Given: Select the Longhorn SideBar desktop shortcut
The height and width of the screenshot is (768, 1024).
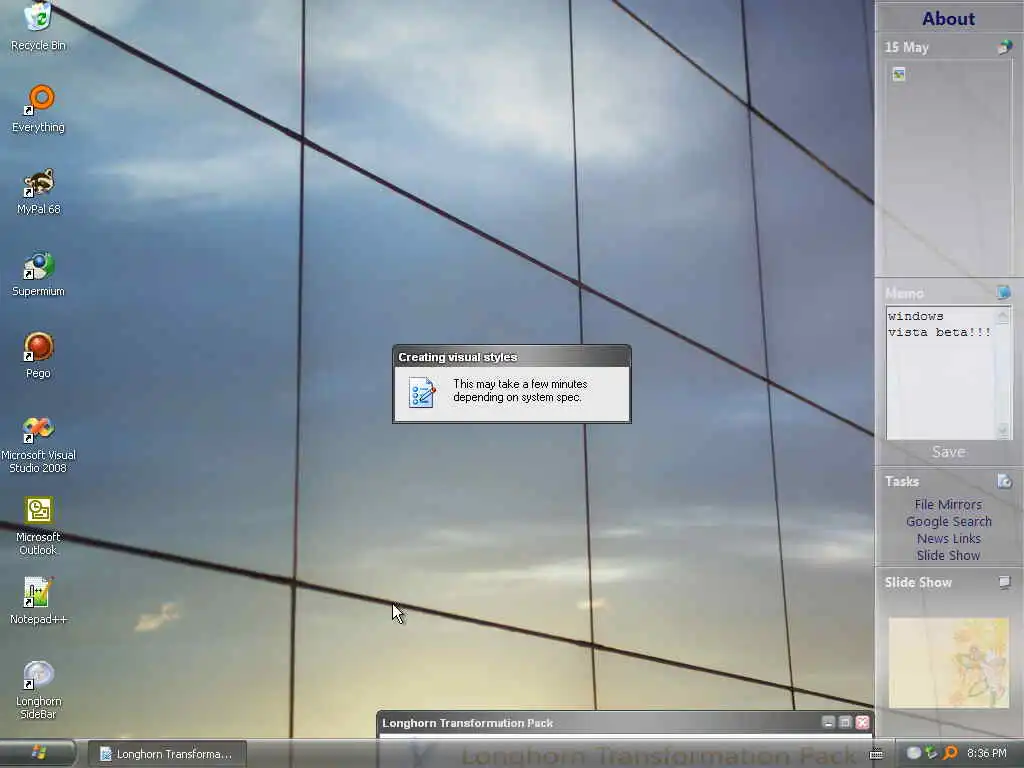Looking at the screenshot, I should point(39,690).
